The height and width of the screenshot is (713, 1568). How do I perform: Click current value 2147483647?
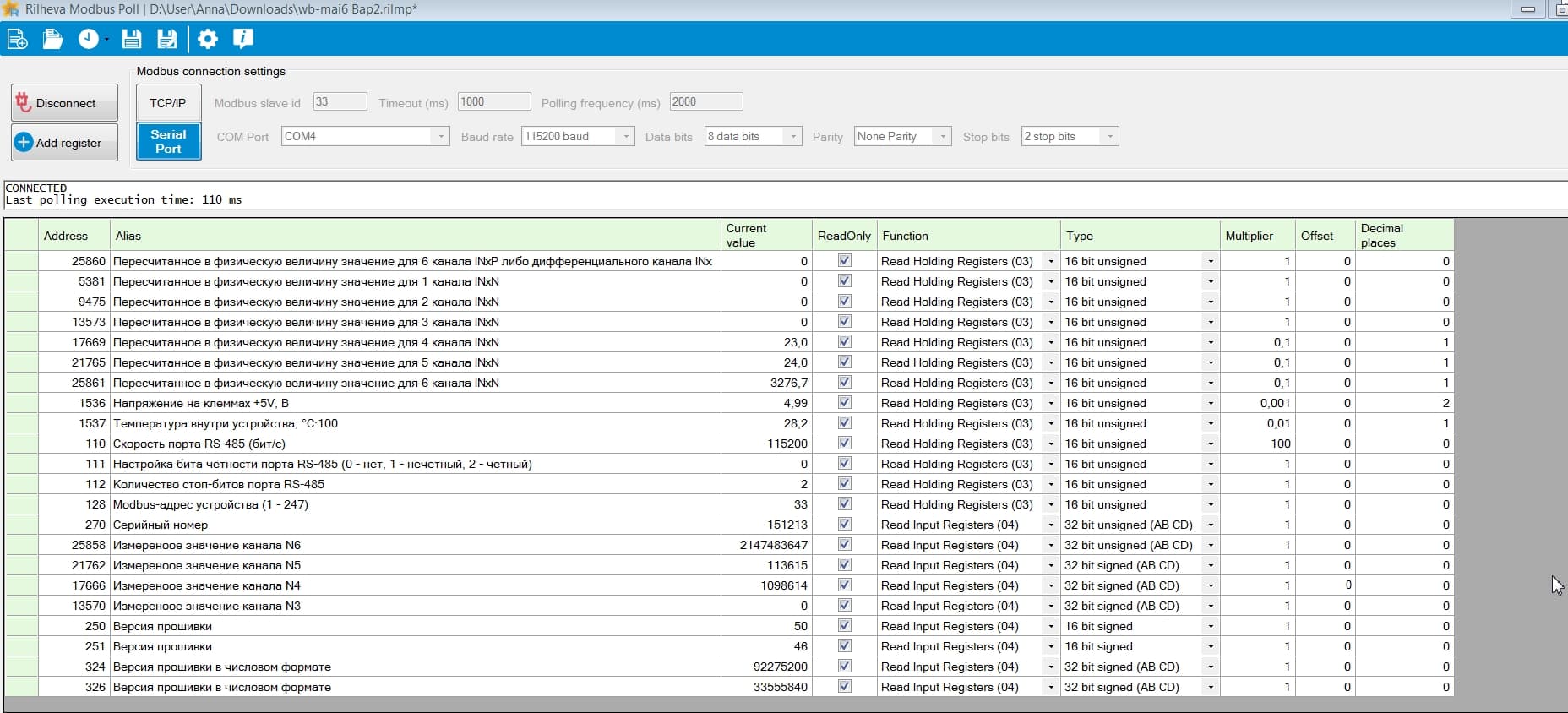pyautogui.click(x=766, y=545)
